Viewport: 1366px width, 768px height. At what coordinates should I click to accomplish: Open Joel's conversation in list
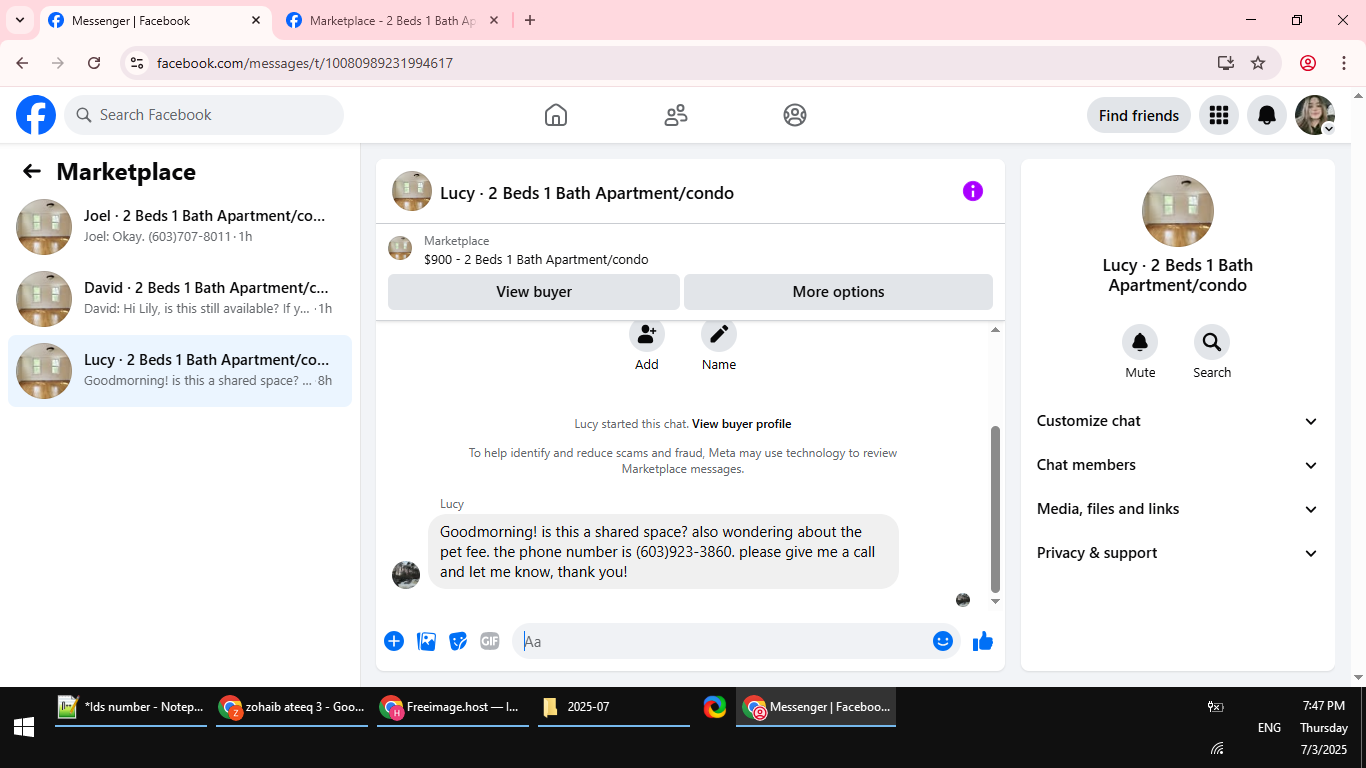point(180,227)
